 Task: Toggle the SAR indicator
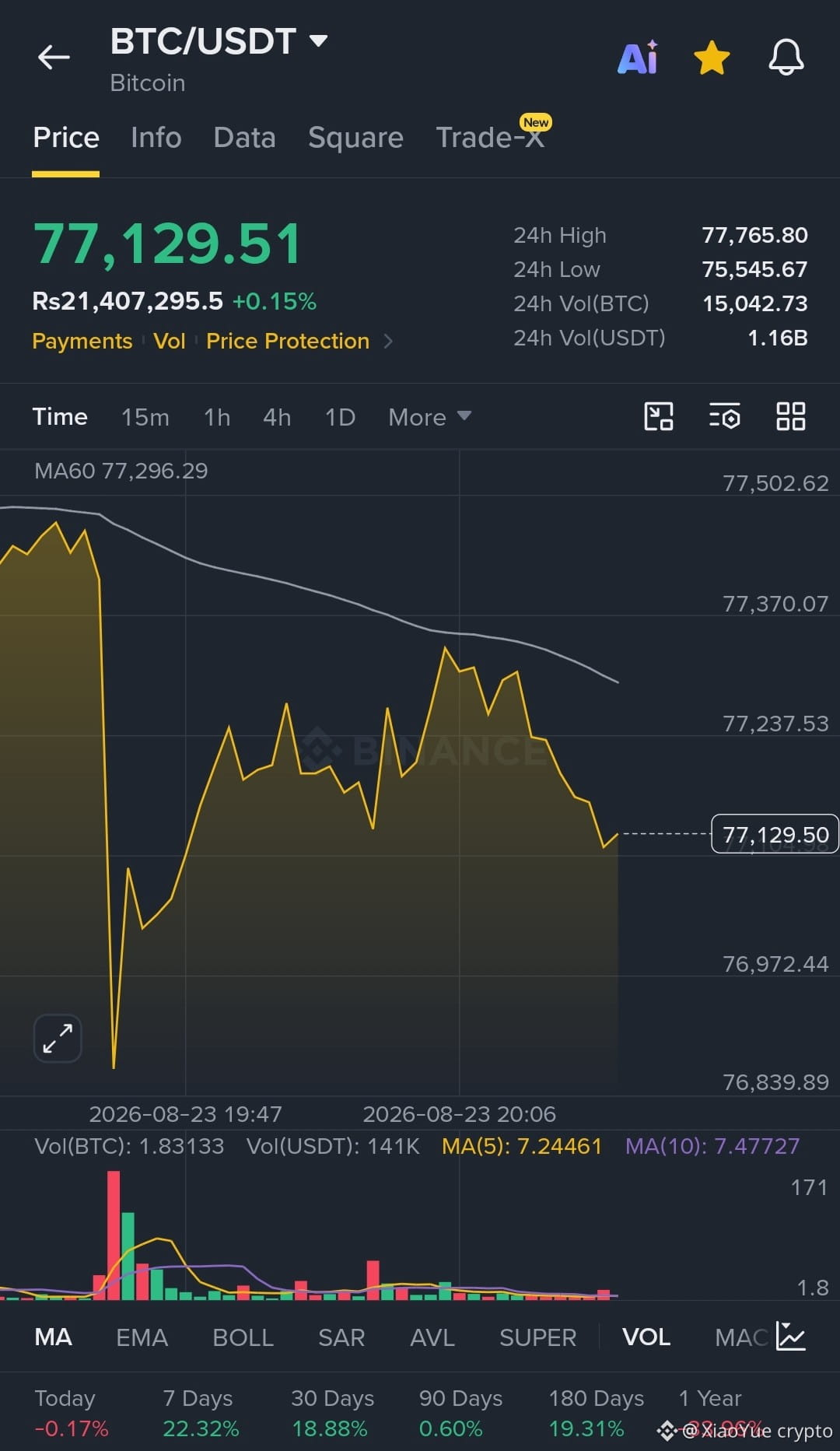click(341, 1337)
